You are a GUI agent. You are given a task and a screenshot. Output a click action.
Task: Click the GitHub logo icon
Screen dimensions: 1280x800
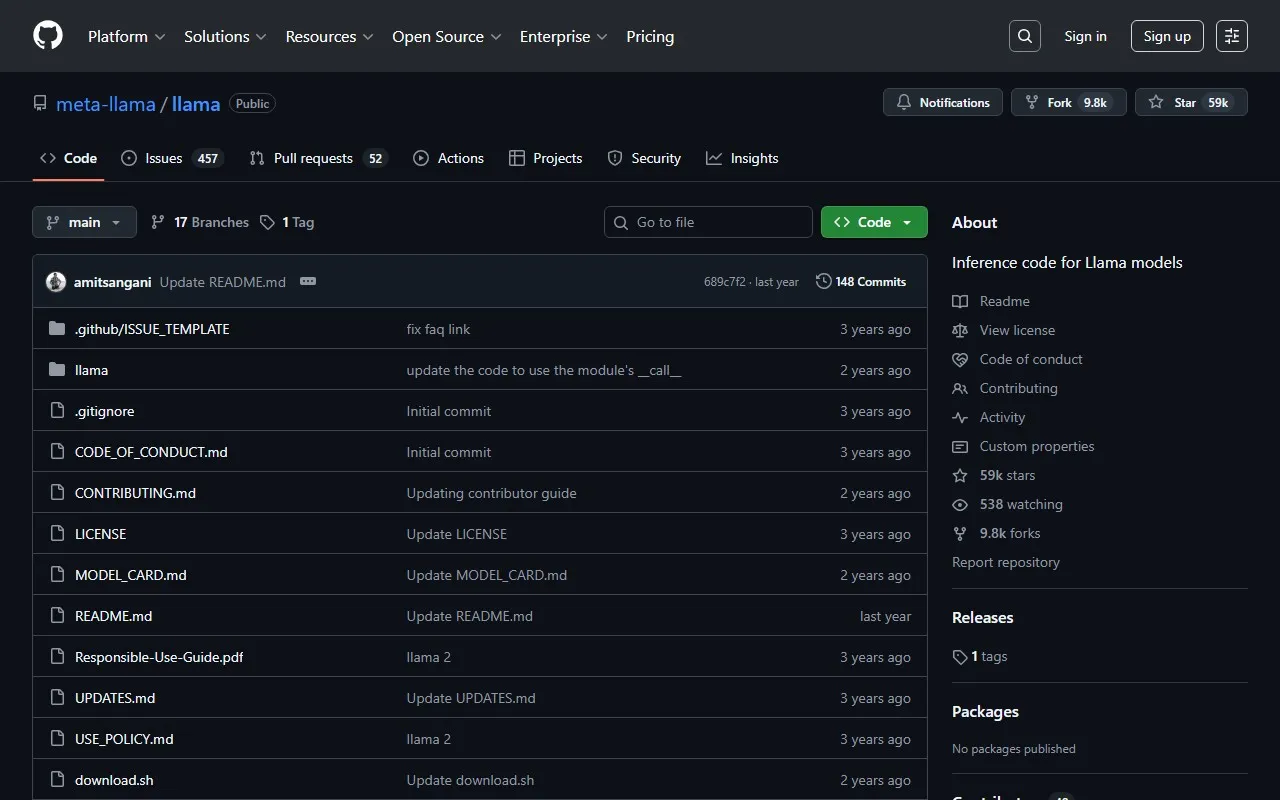tap(48, 36)
